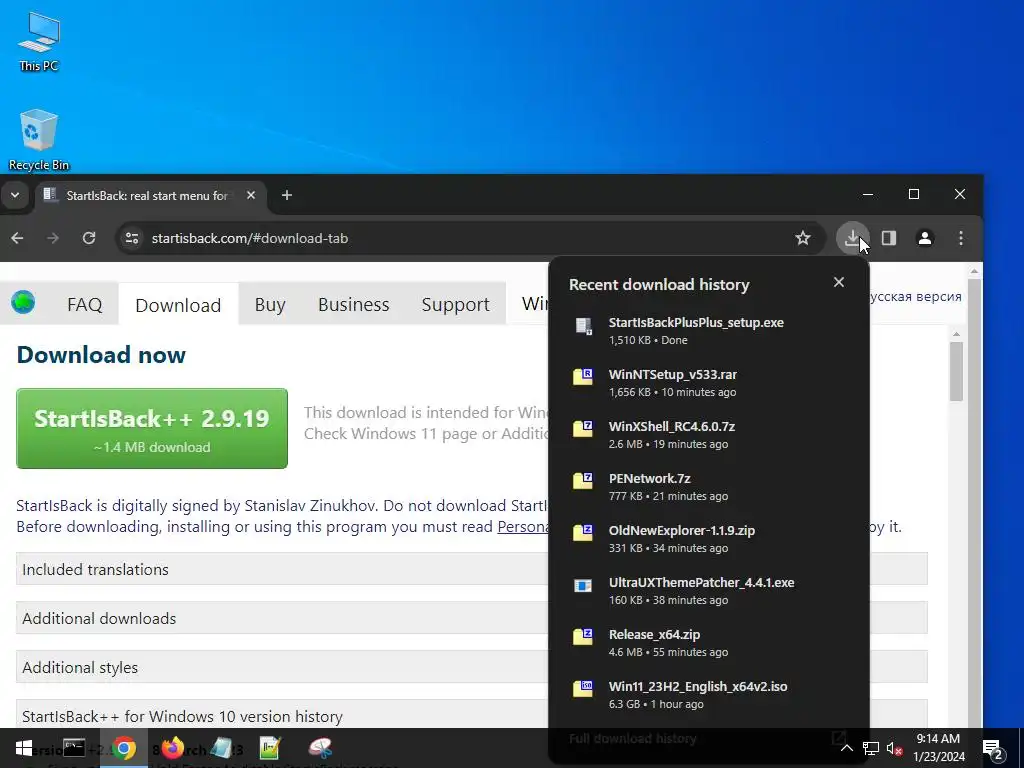
Task: Click the StartIsBack globe logo
Action: (x=24, y=302)
